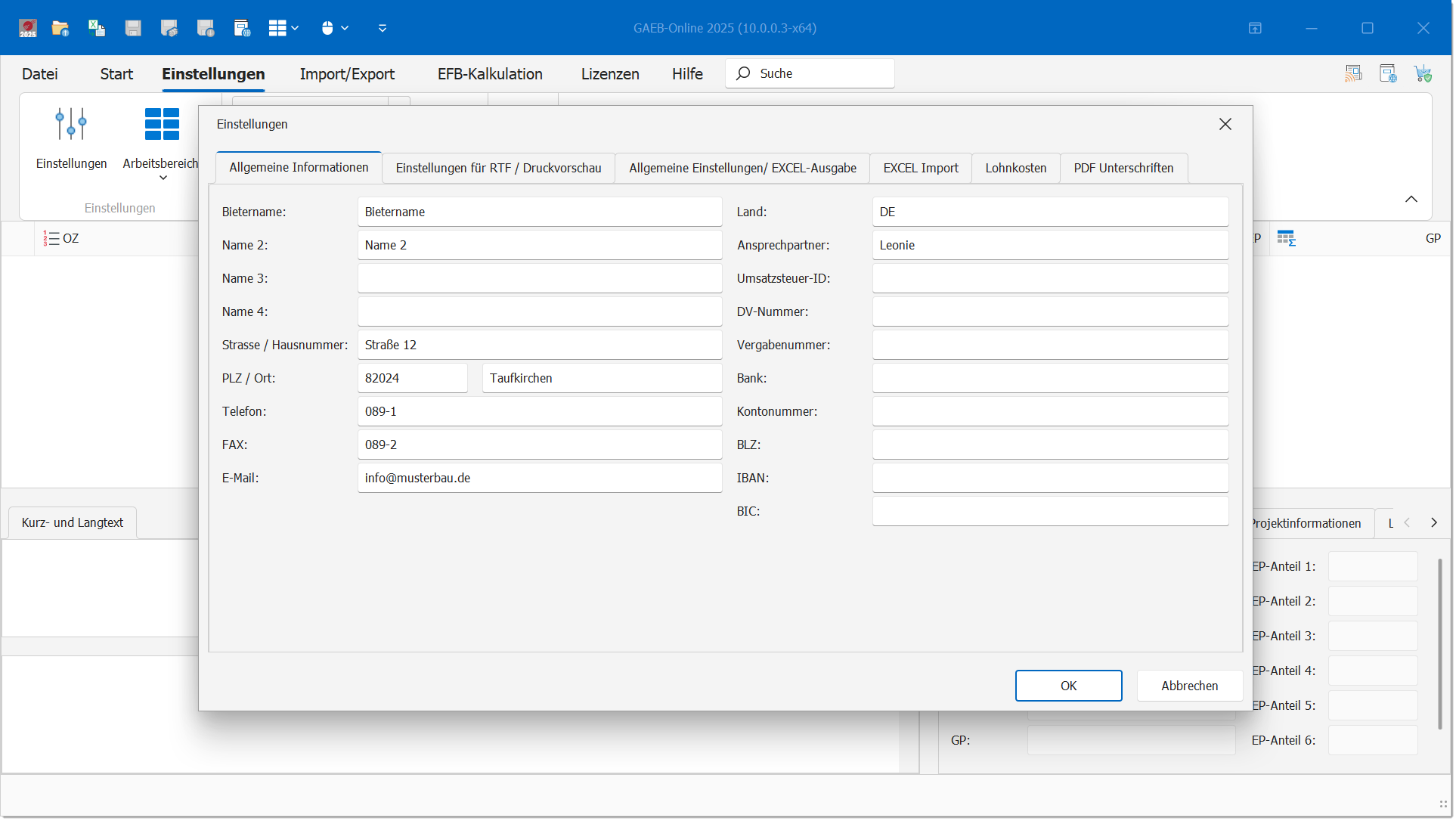Click the shopping cart download icon
The height and width of the screenshot is (821, 1456).
pyautogui.click(x=1423, y=73)
